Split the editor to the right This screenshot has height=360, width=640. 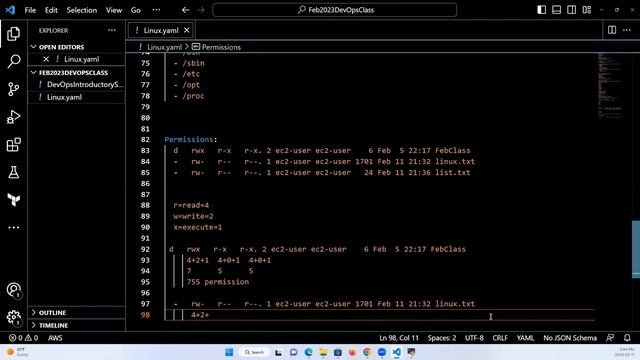tap(612, 30)
